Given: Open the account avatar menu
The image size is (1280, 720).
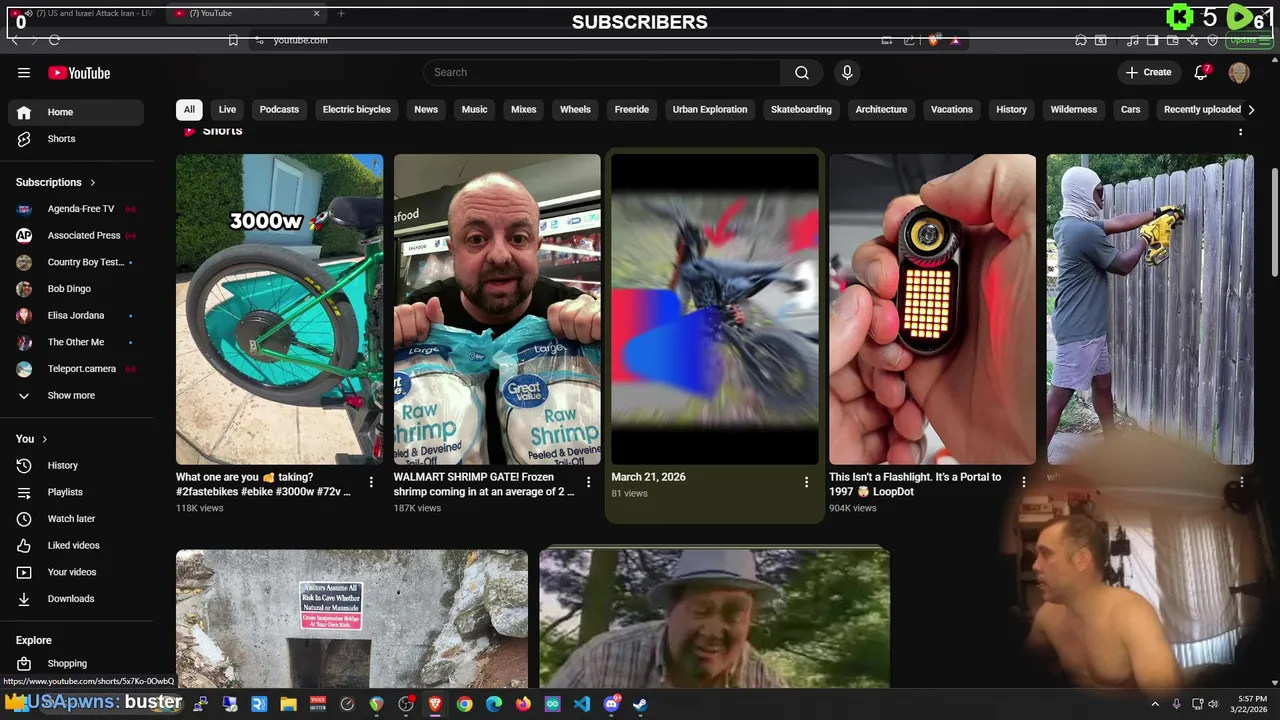Looking at the screenshot, I should coord(1239,72).
